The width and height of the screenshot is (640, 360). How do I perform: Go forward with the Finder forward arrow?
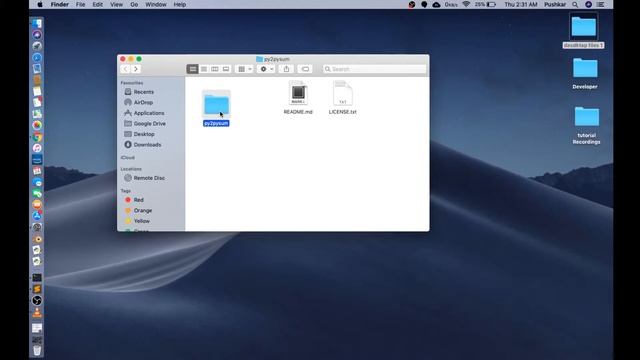click(x=136, y=69)
